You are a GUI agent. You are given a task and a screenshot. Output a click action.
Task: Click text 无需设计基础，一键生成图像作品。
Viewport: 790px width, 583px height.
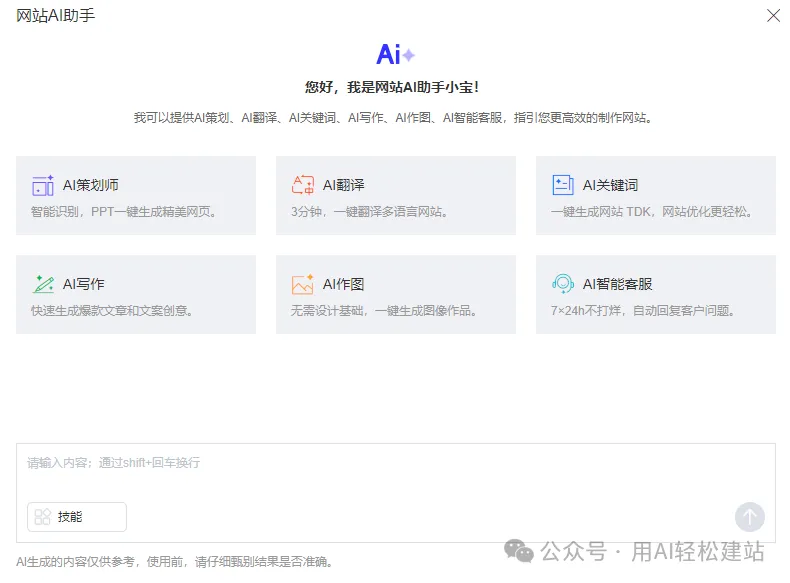(384, 310)
